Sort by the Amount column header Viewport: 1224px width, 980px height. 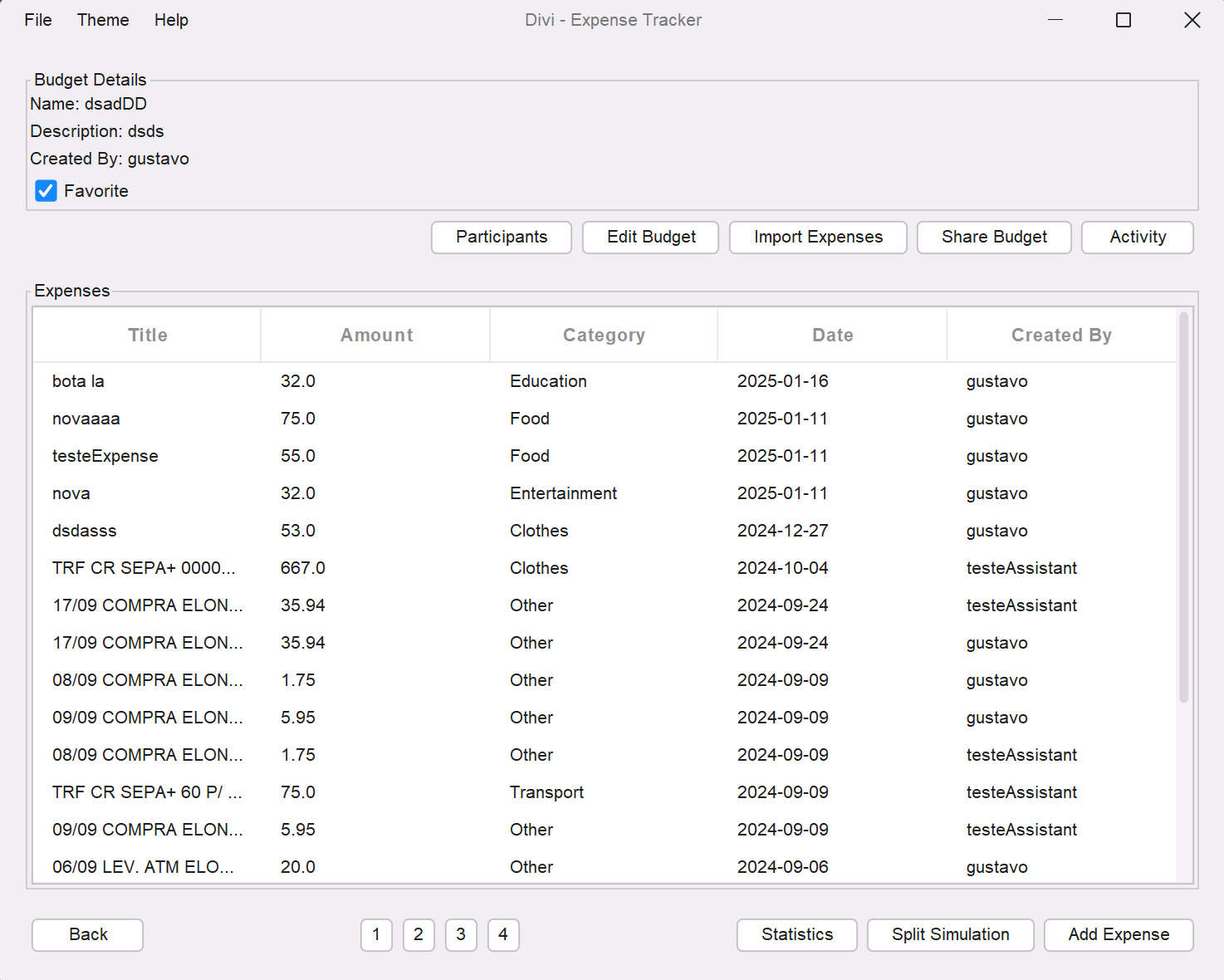click(376, 336)
